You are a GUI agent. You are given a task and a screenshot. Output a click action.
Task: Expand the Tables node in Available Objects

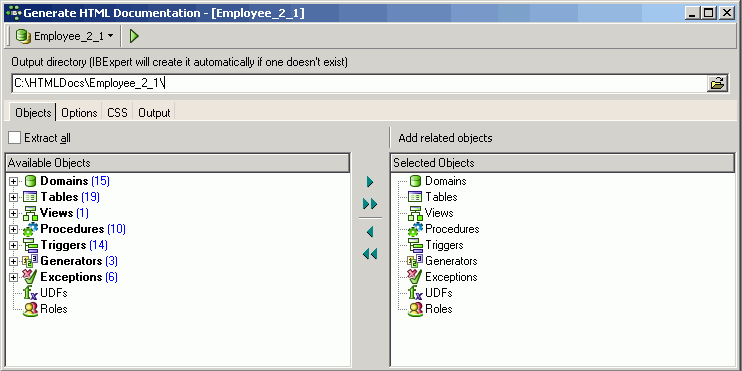click(x=13, y=197)
